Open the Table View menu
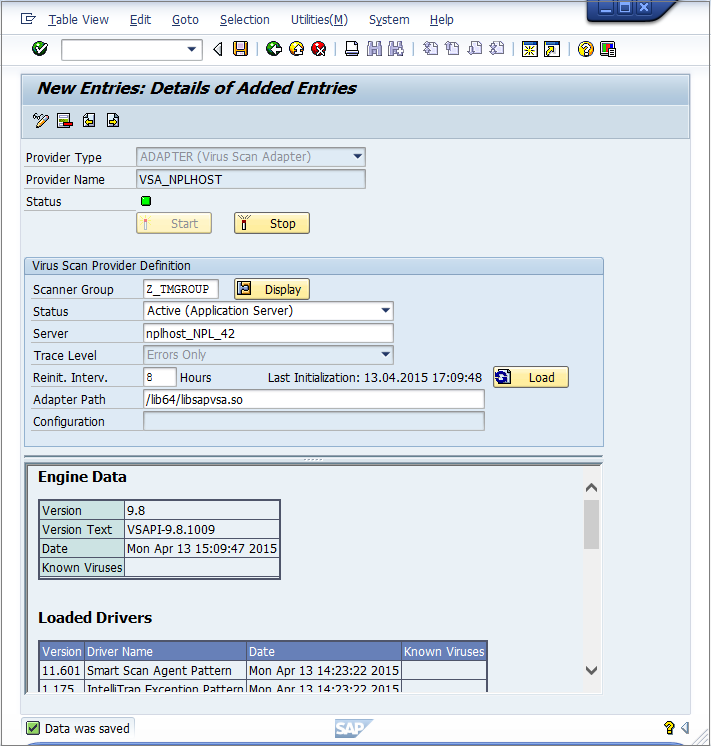 [x=78, y=19]
